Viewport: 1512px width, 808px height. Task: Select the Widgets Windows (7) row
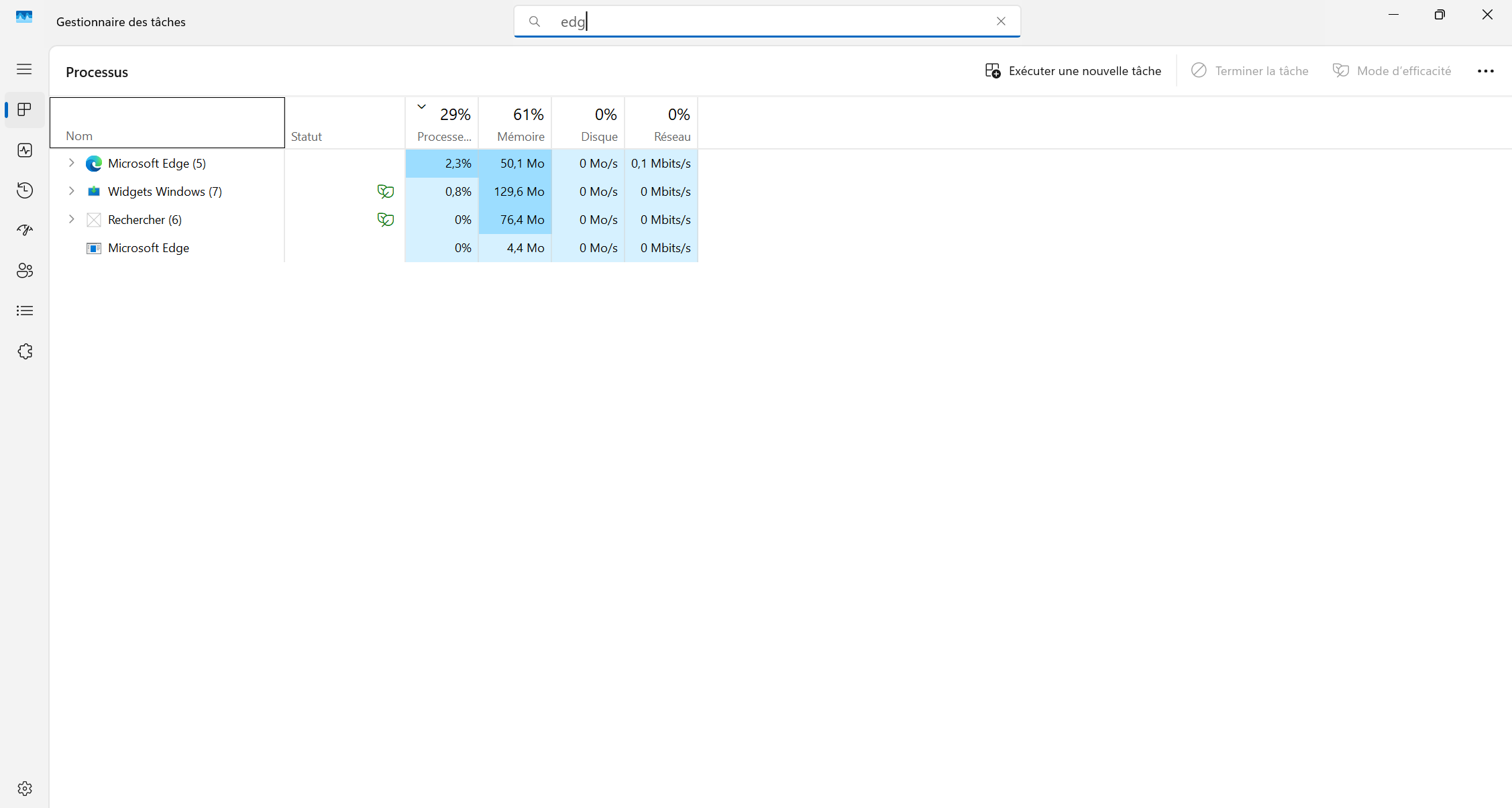point(374,192)
